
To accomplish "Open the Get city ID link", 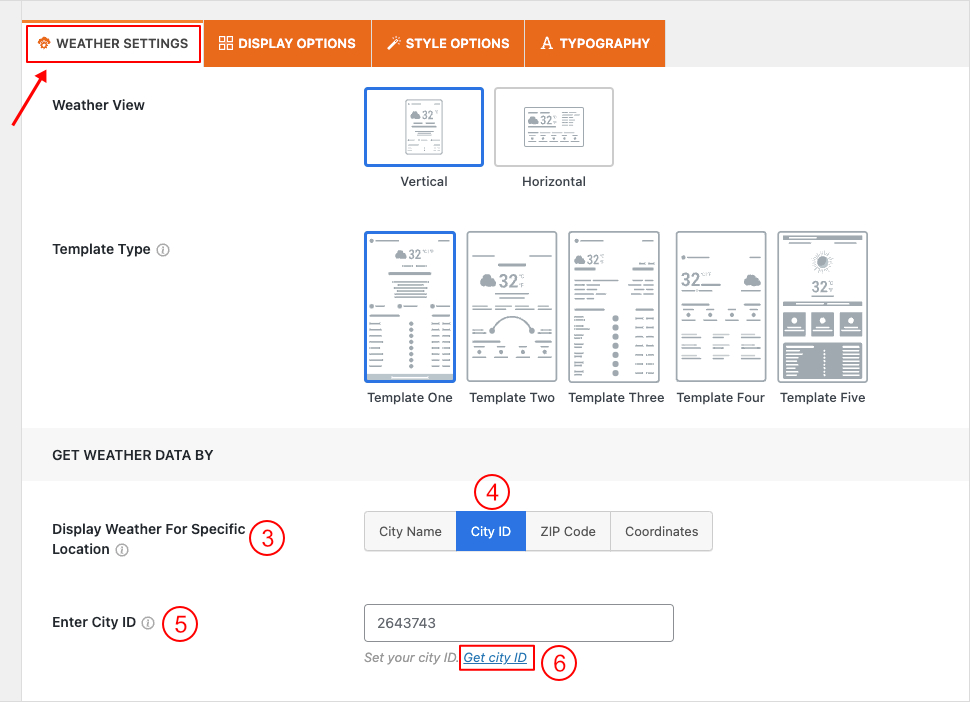I will 495,658.
